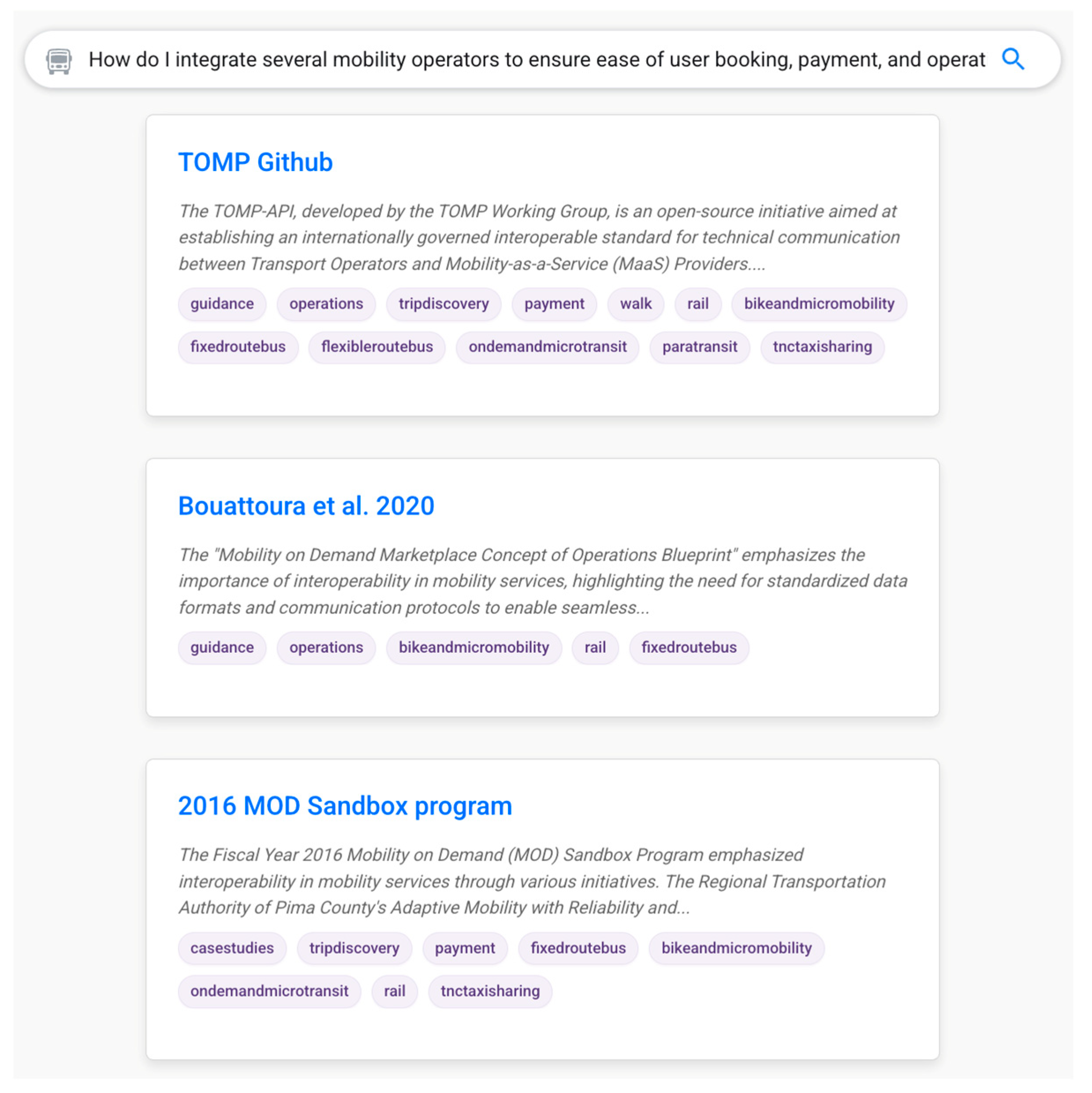Click into the search query text field
1092x1093 pixels.
[x=536, y=59]
